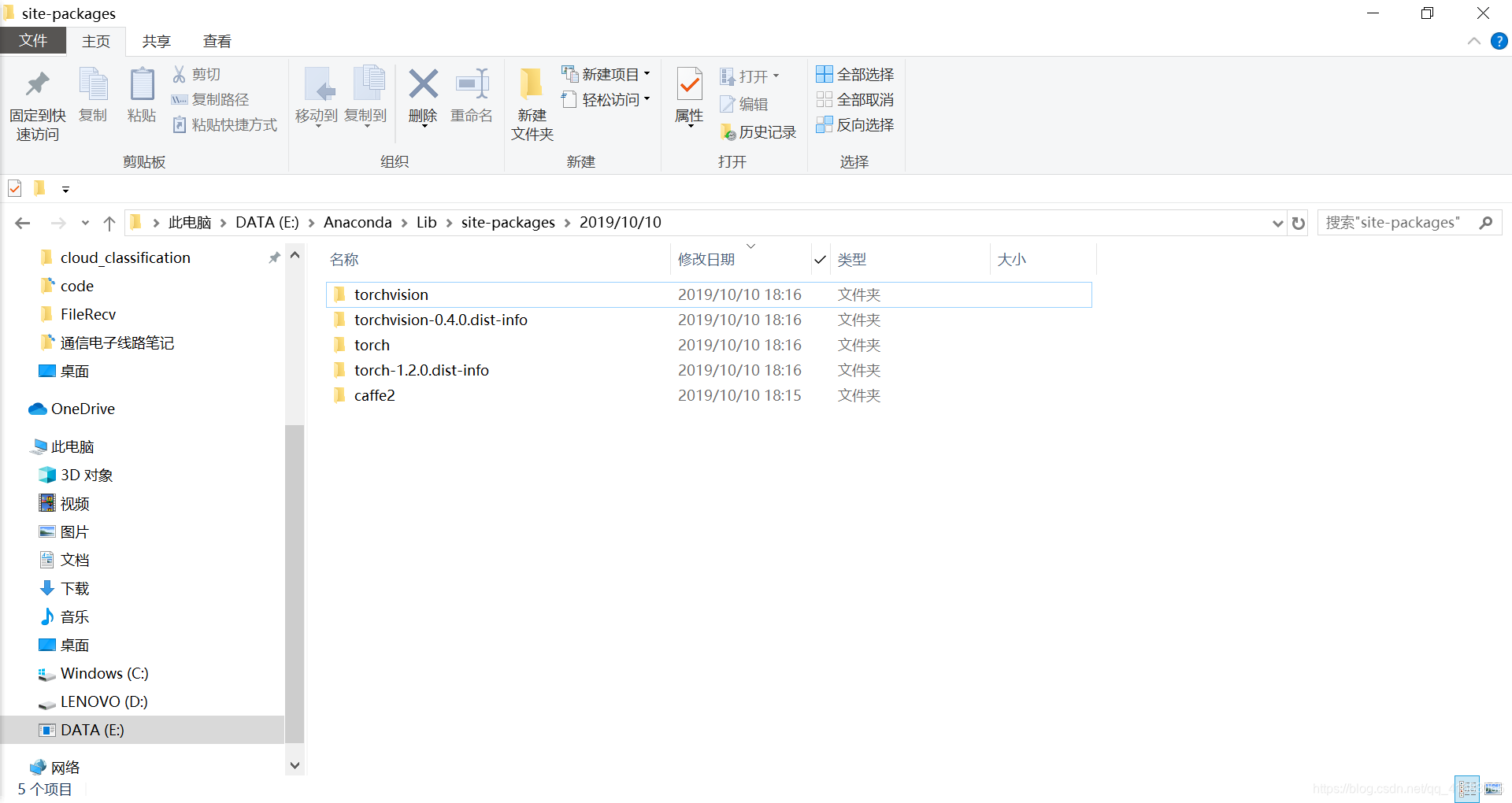Click the Help question mark icon
Image resolution: width=1512 pixels, height=803 pixels.
pyautogui.click(x=1499, y=41)
